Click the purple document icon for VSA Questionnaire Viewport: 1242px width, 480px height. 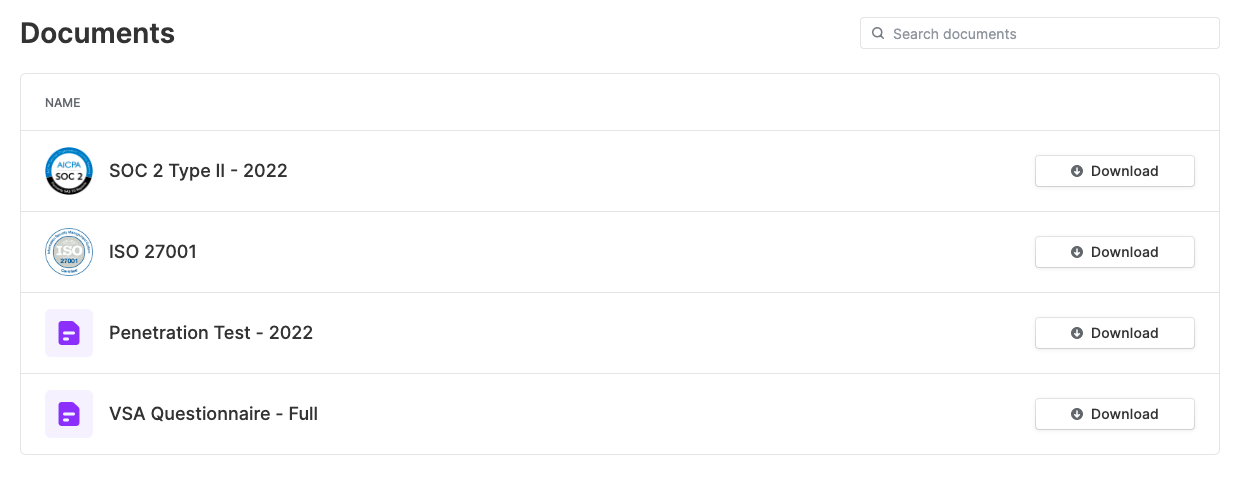[69, 414]
